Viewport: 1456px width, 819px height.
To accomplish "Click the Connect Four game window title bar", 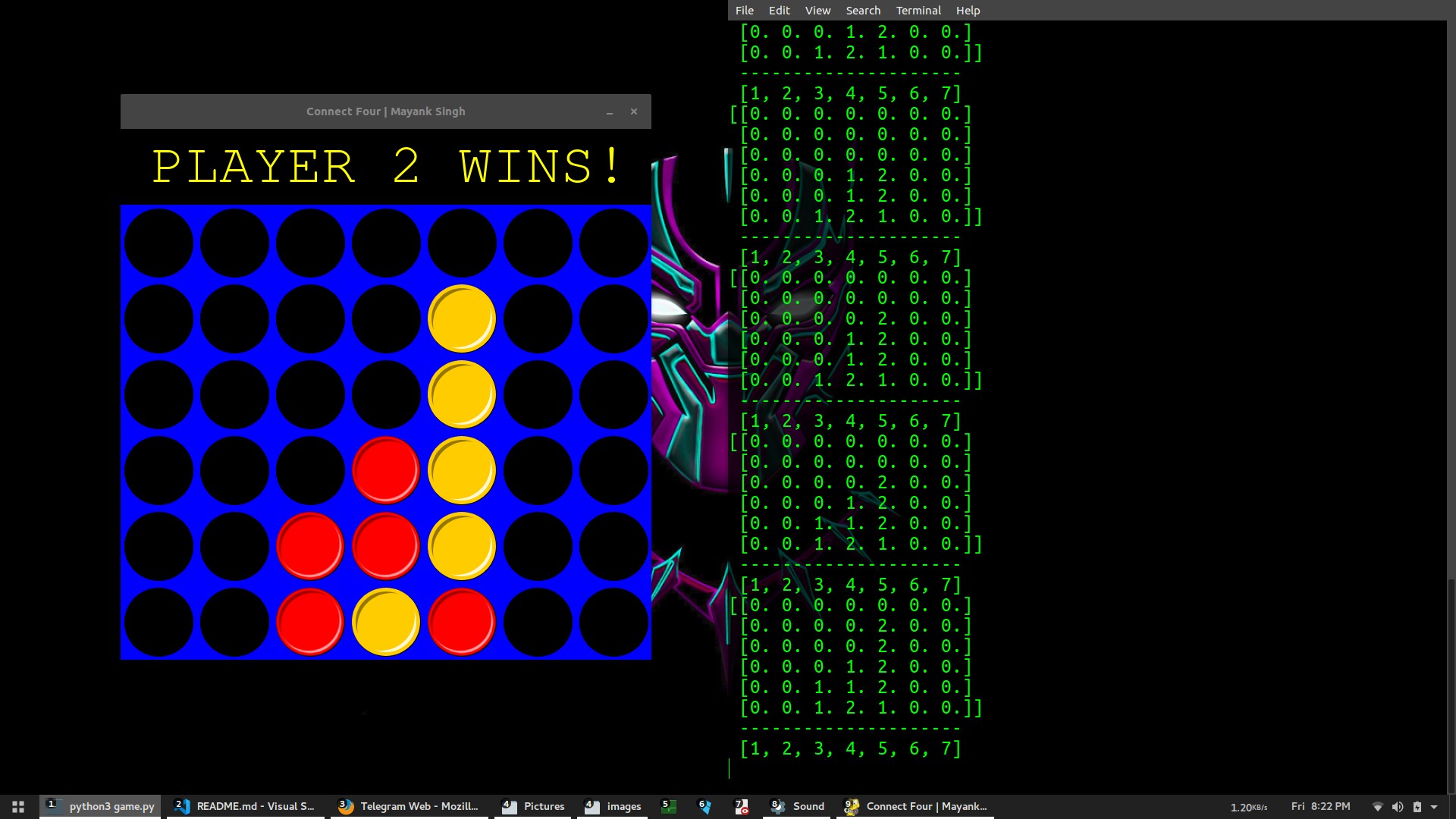I will 385,111.
